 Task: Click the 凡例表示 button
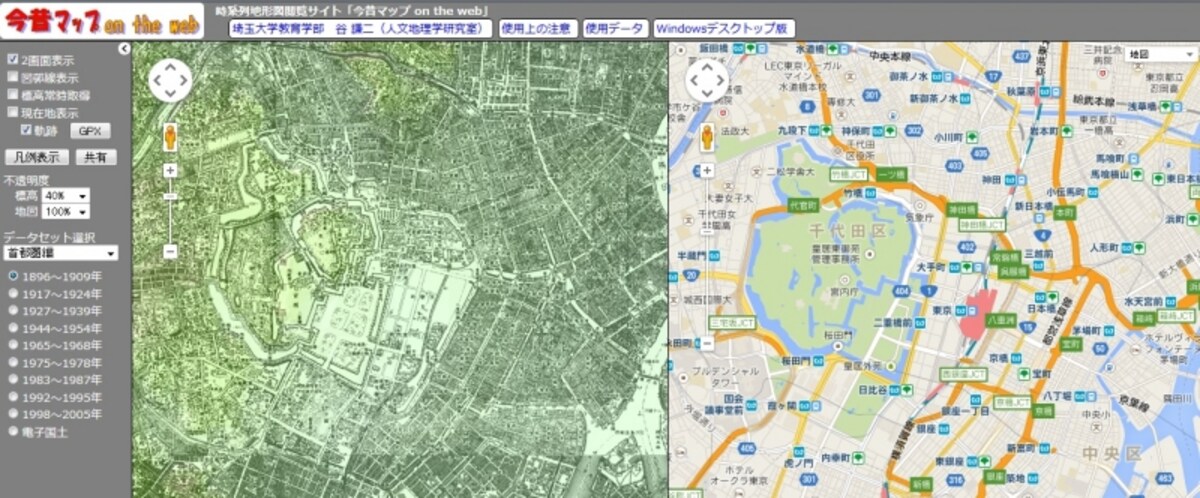37,157
